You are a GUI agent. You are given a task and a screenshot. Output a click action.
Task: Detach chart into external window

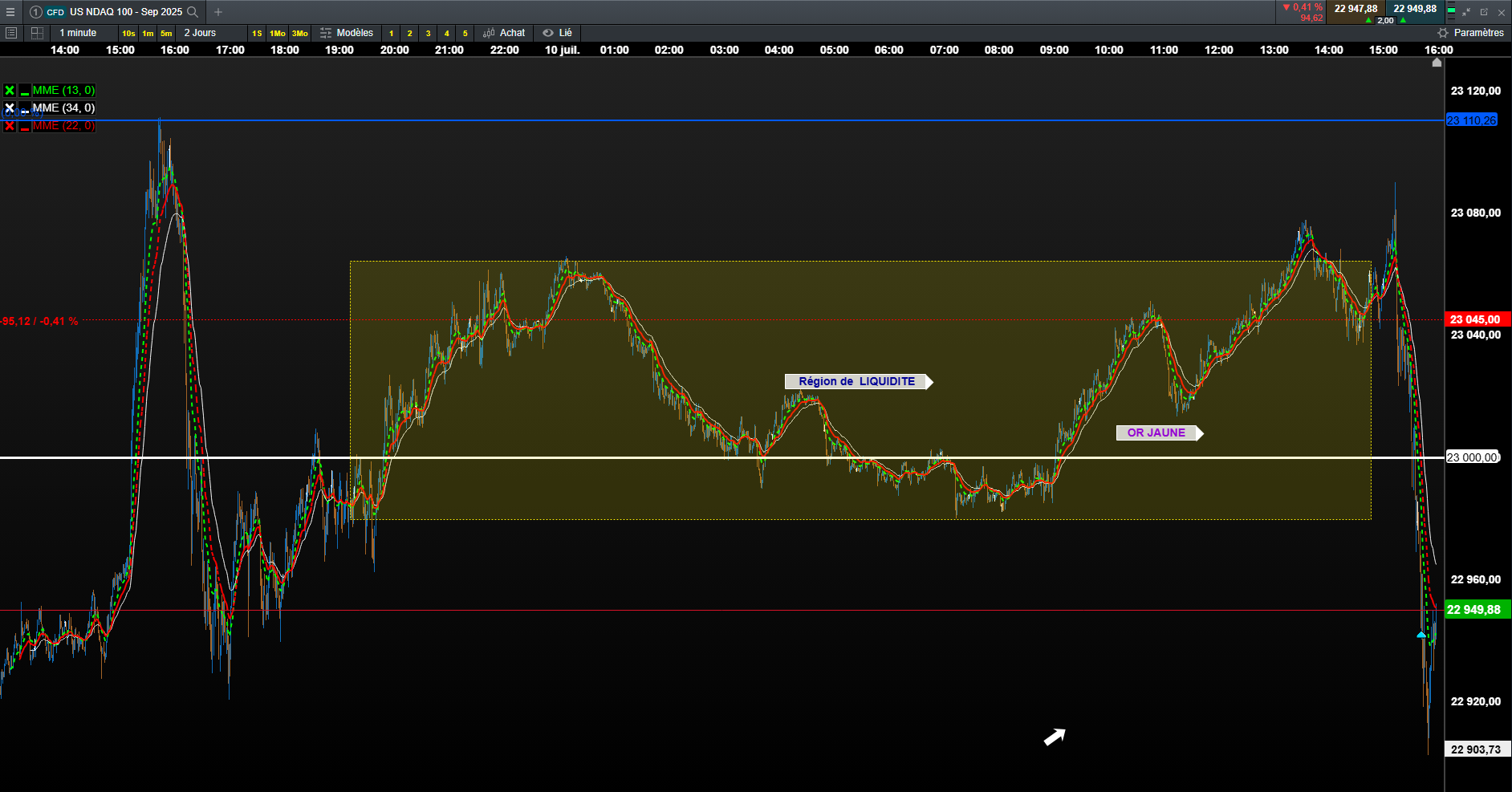point(1484,12)
